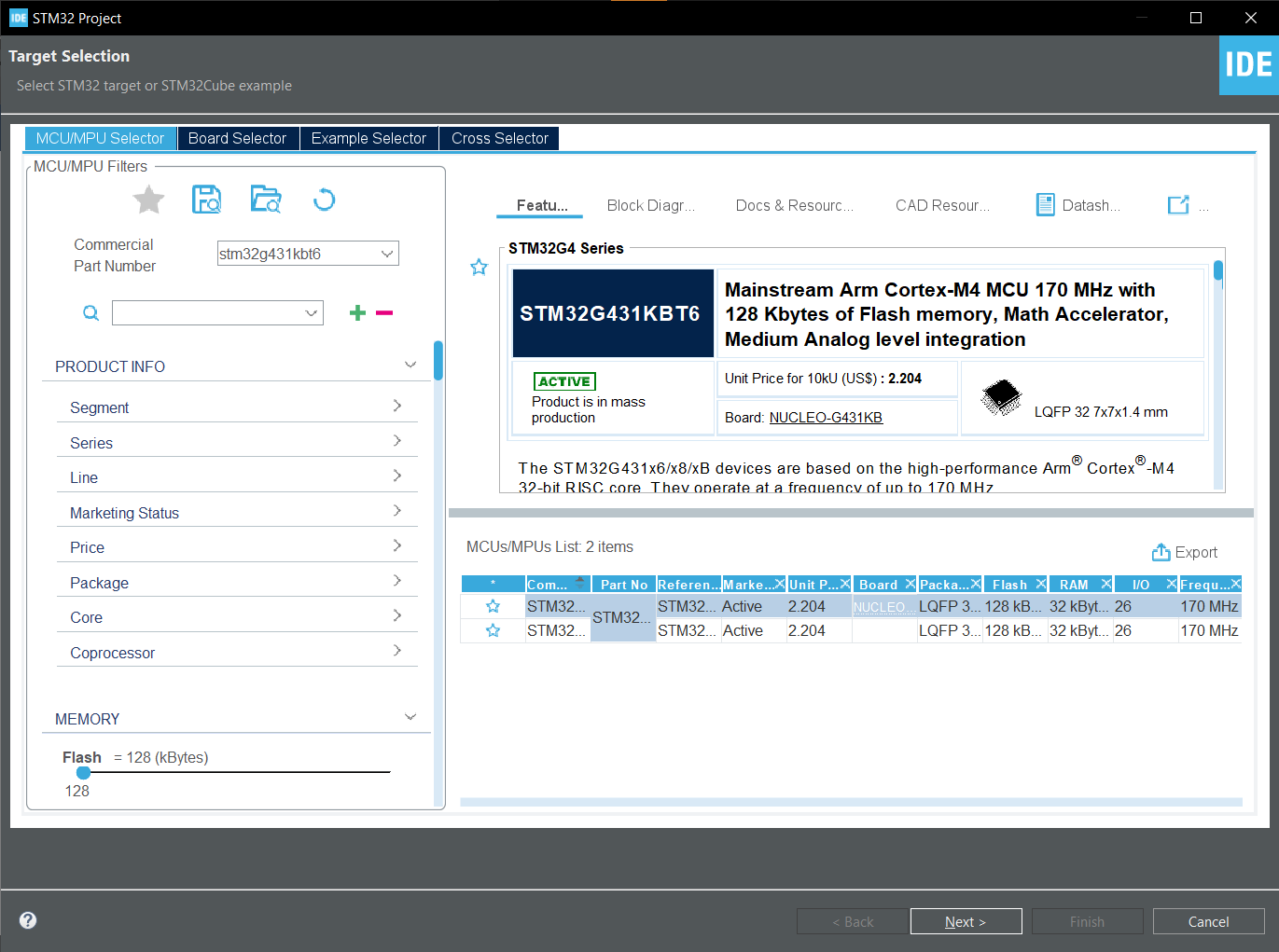Click the features description vertical scrollbar
This screenshot has width=1279, height=952.
point(1218,270)
